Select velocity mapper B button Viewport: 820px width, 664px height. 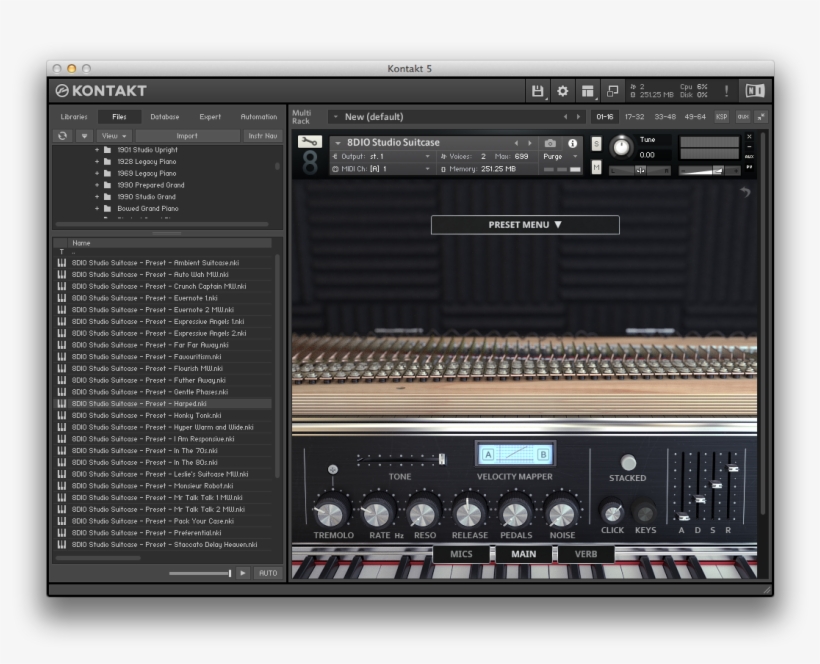543,454
